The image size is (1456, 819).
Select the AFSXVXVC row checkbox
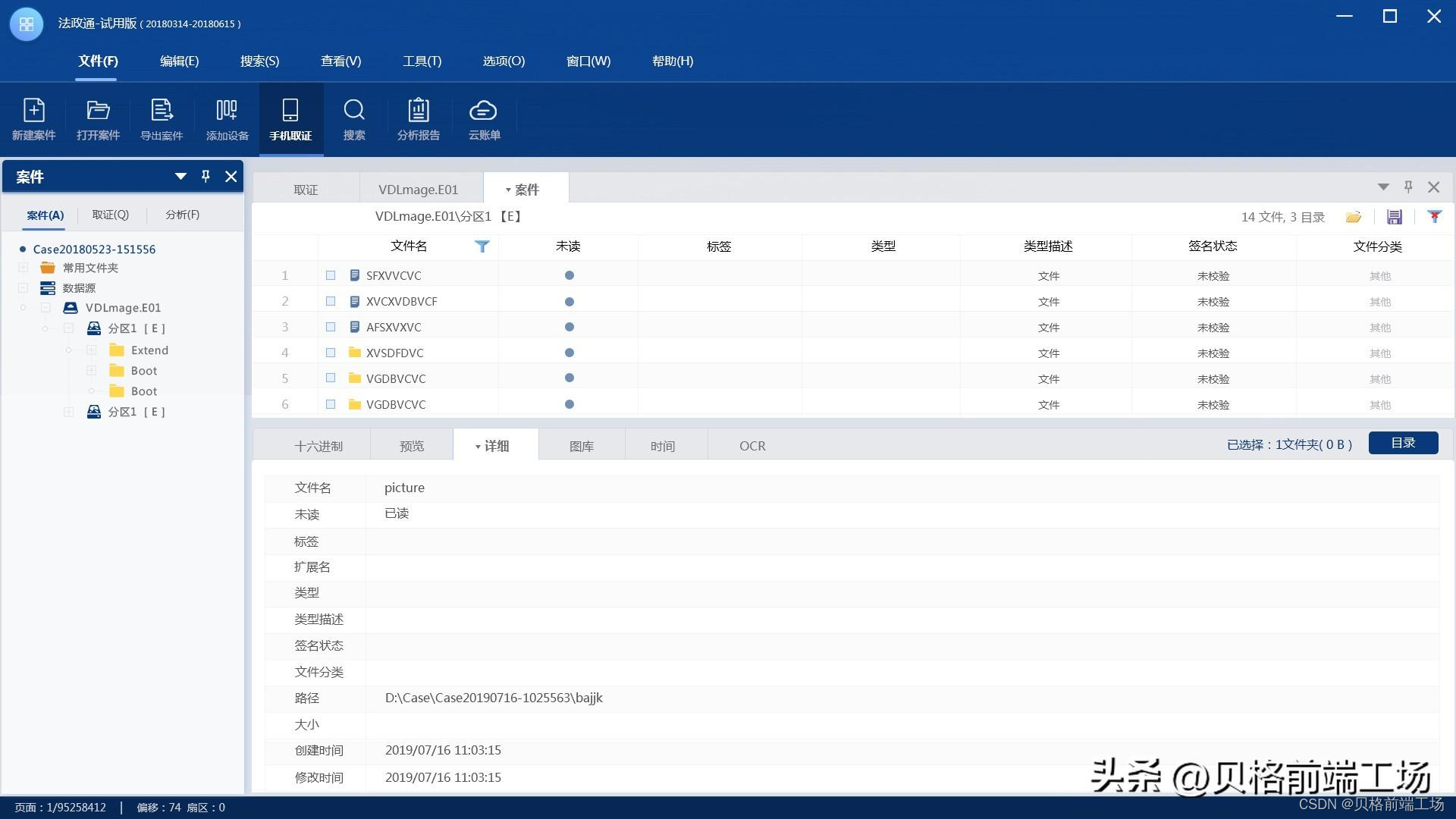(331, 327)
